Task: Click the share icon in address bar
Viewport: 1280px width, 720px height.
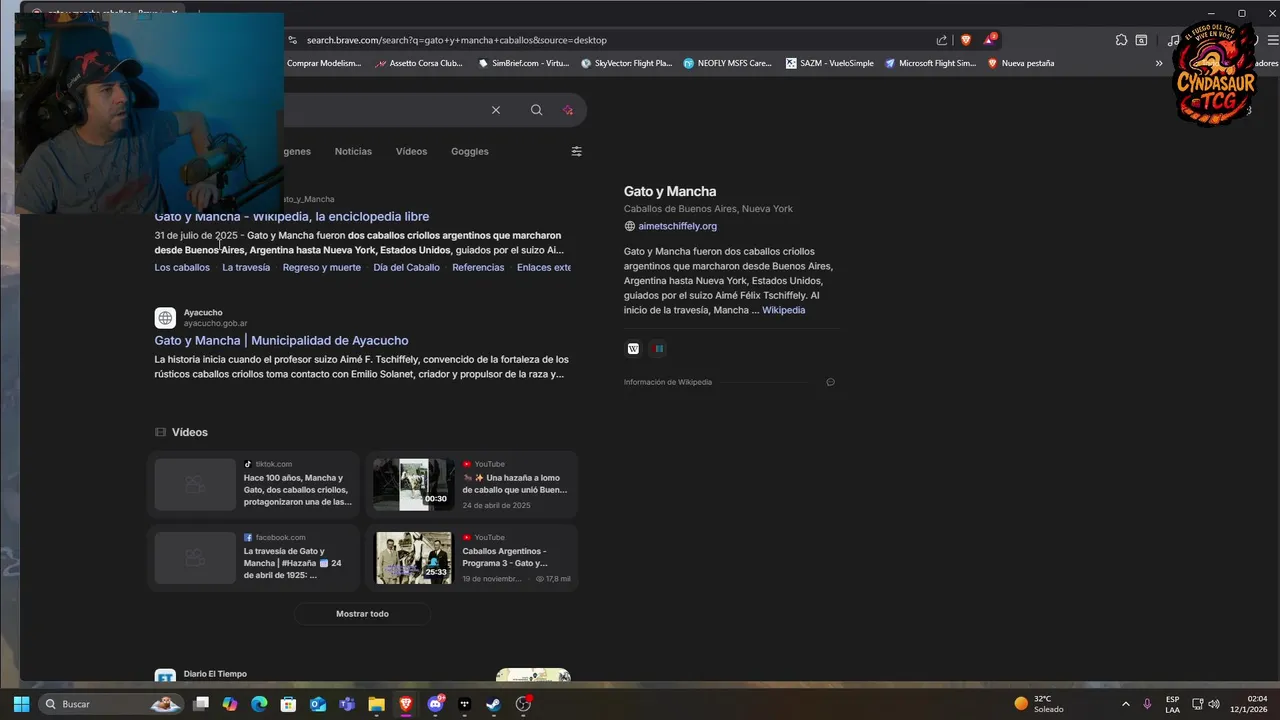Action: pos(942,40)
